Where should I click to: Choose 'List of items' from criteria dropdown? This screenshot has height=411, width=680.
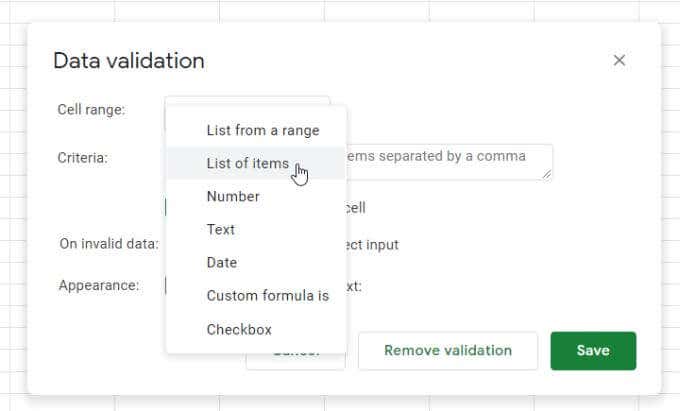[x=247, y=163]
